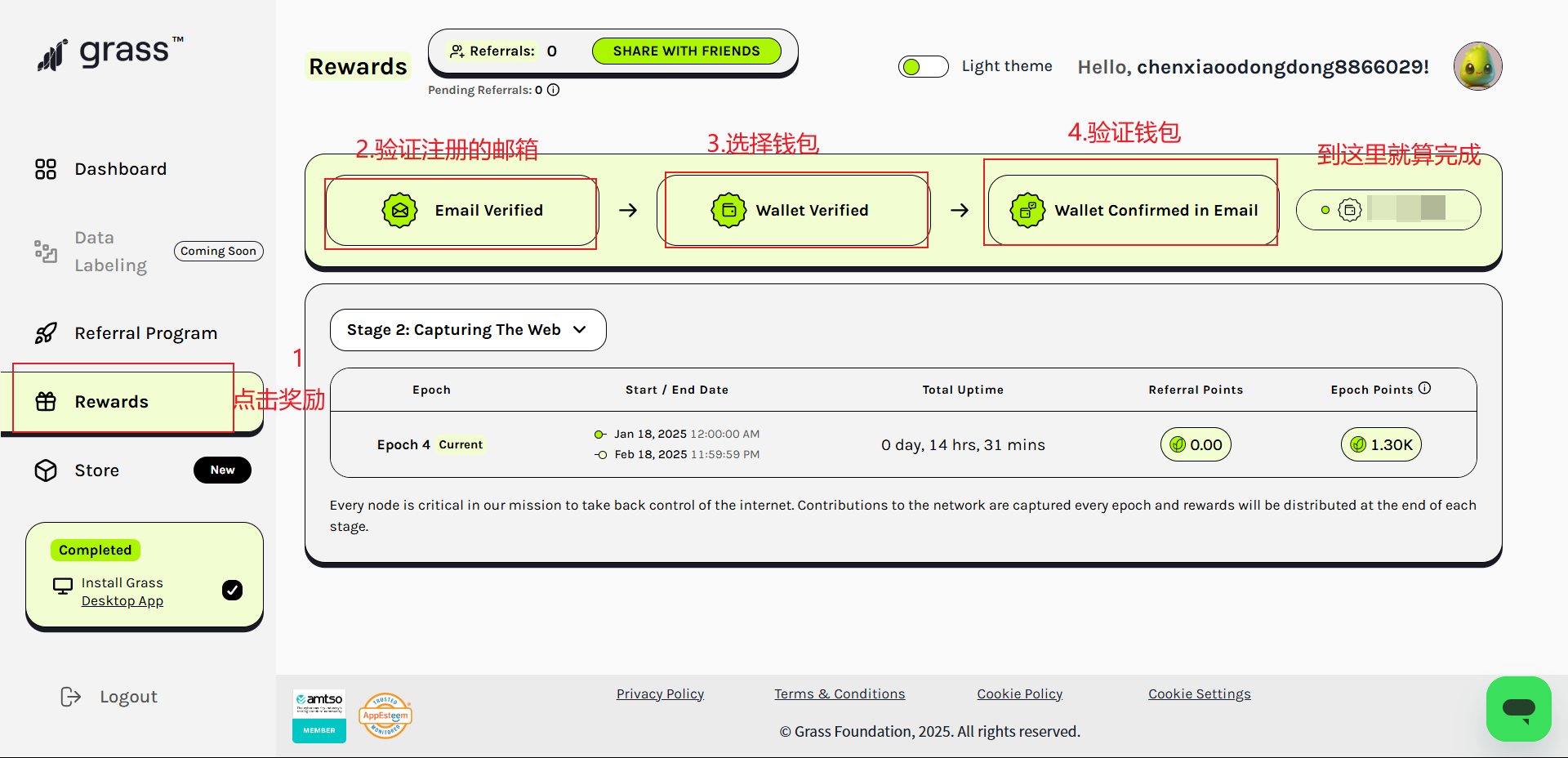This screenshot has width=1568, height=758.
Task: Open the Cookie Policy link
Action: pos(1019,693)
